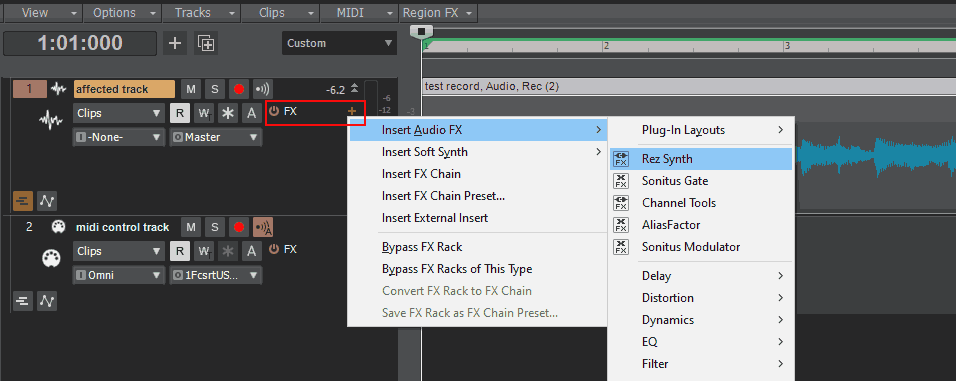Click the Sonitus Modulator plug-in icon
The width and height of the screenshot is (956, 381).
tap(621, 247)
